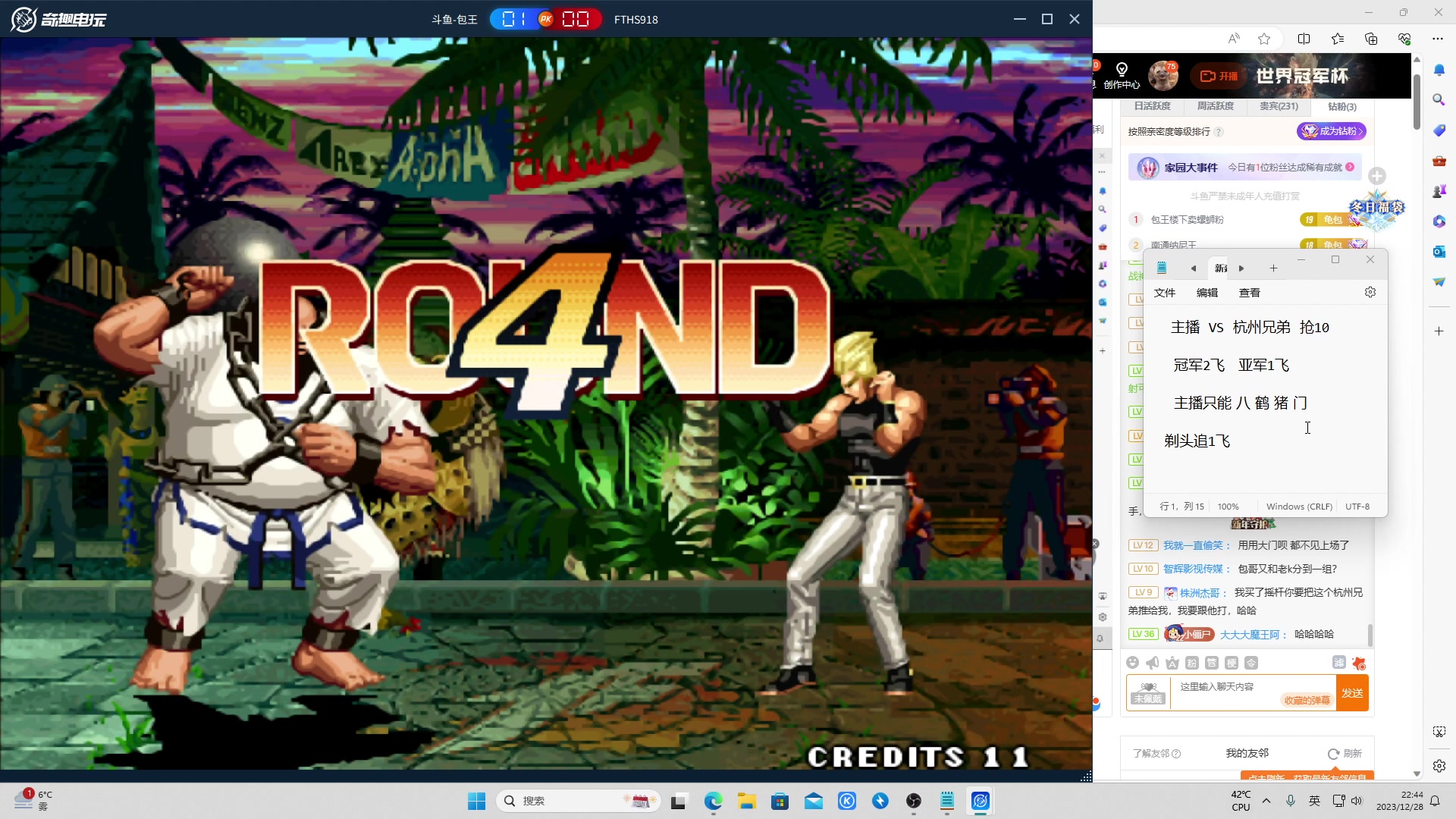This screenshot has height=819, width=1456.
Task: Add a new tab in Notepad
Action: click(x=1273, y=268)
